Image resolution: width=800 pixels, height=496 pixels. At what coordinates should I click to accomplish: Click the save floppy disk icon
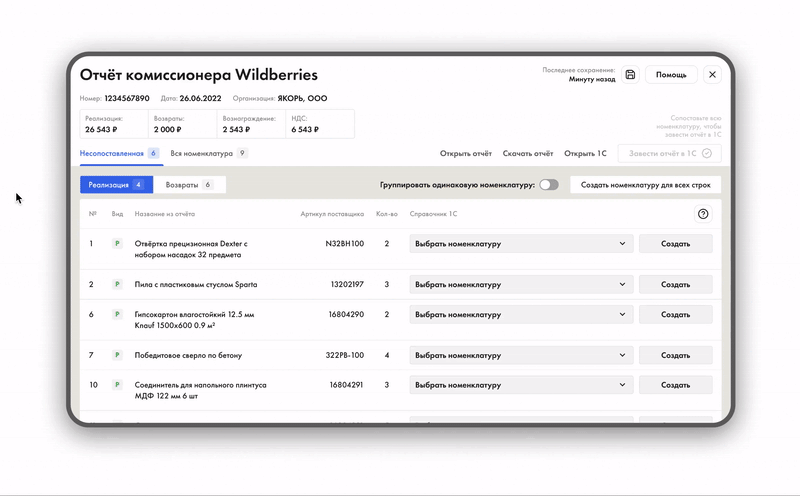click(630, 75)
